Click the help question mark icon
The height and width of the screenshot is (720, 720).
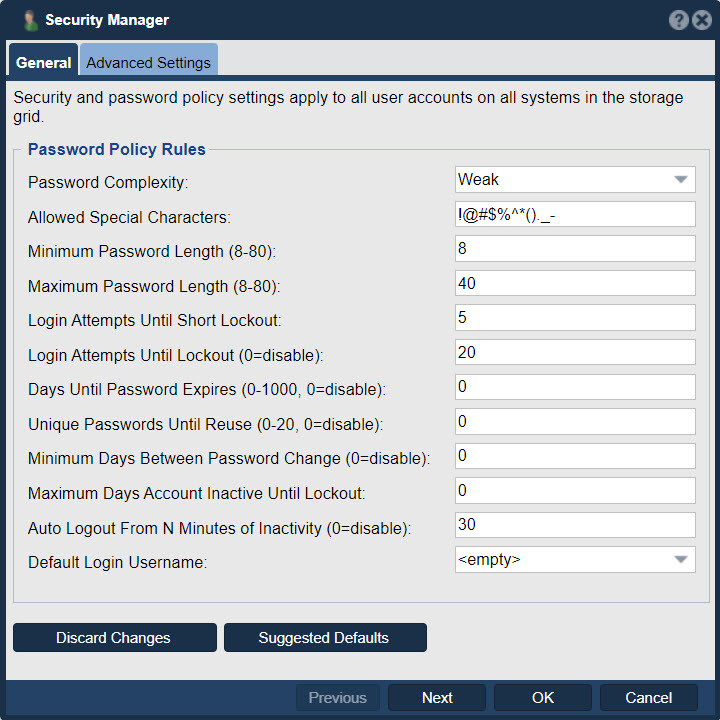tap(678, 20)
